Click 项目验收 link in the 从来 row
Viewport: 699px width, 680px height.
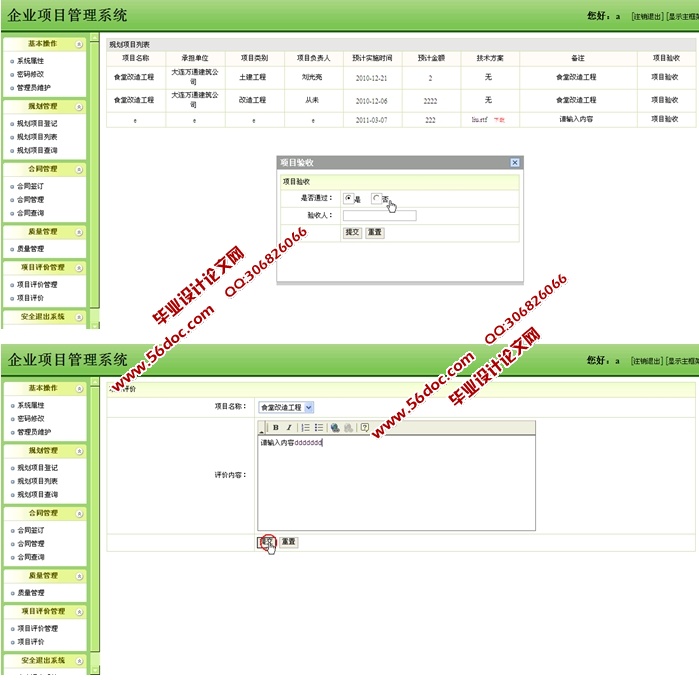pyautogui.click(x=665, y=100)
